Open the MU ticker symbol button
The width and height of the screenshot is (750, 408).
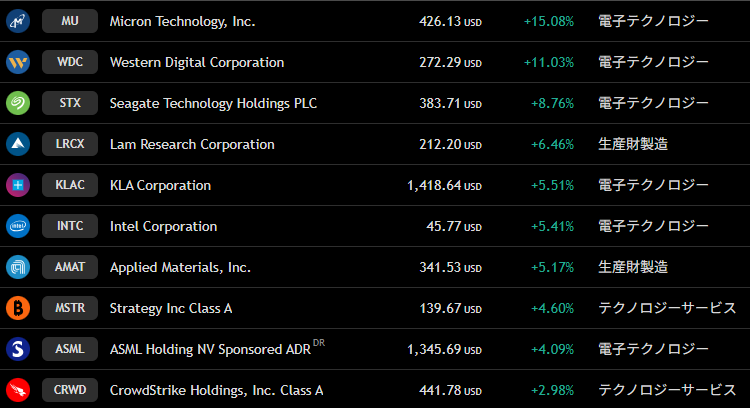tap(70, 21)
